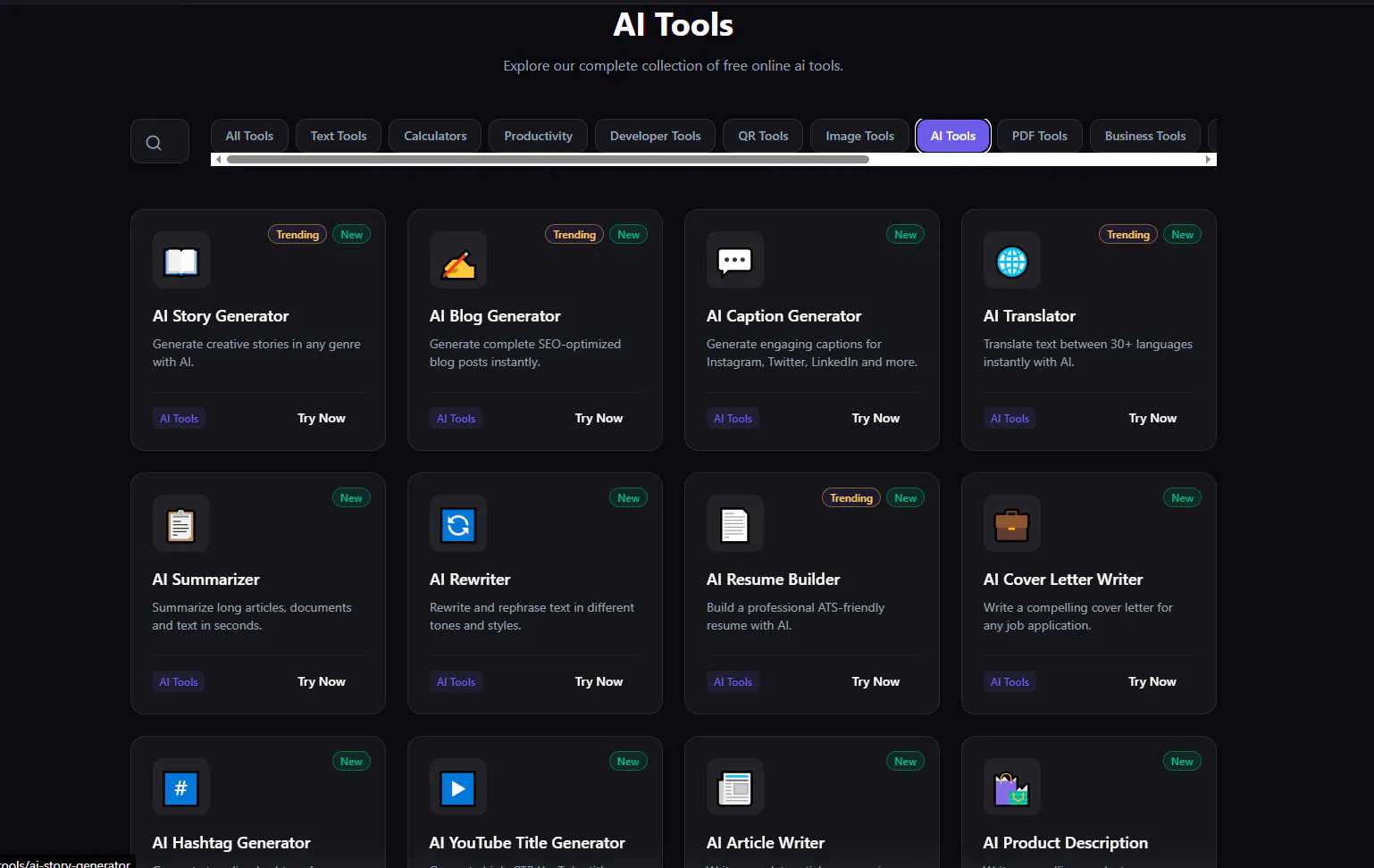Open the AI Translator title
Viewport: 1374px width, 868px height.
(x=1029, y=316)
